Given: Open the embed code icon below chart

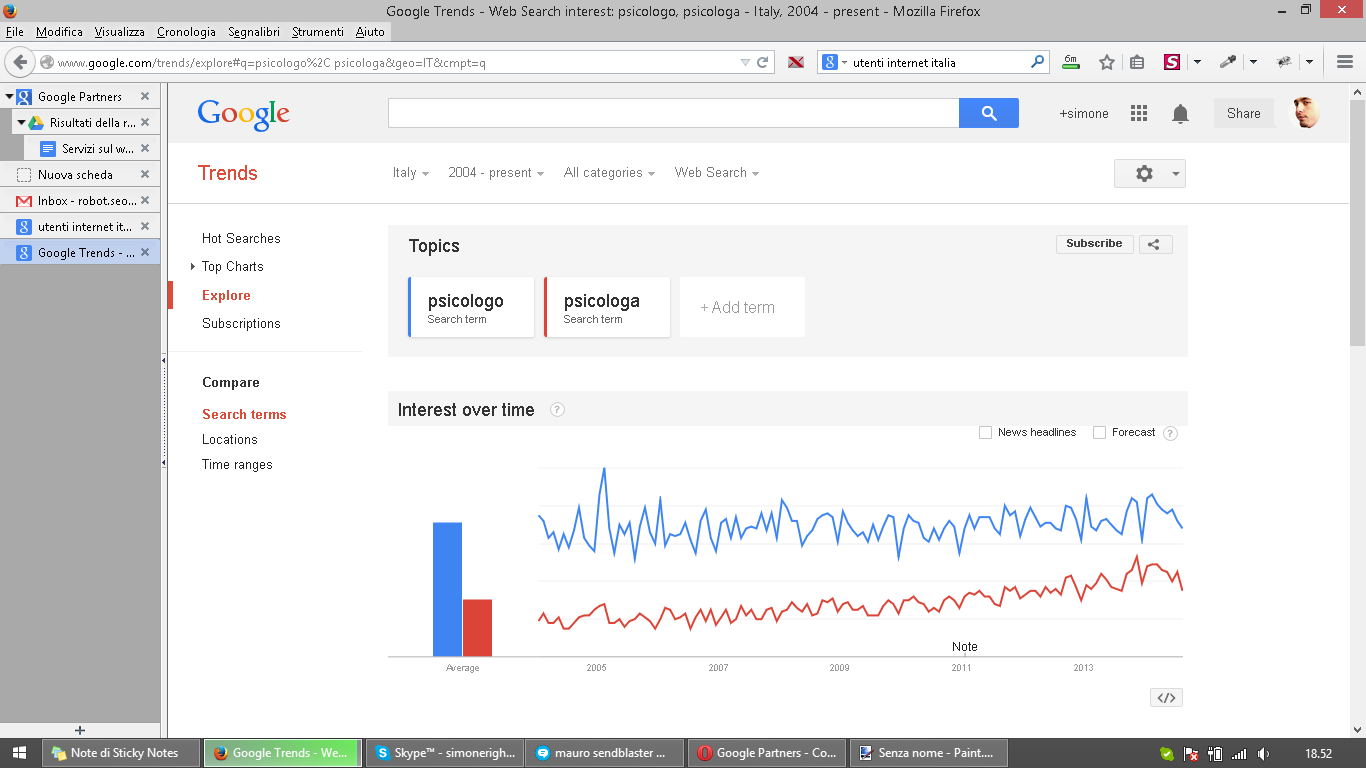Looking at the screenshot, I should point(1166,698).
